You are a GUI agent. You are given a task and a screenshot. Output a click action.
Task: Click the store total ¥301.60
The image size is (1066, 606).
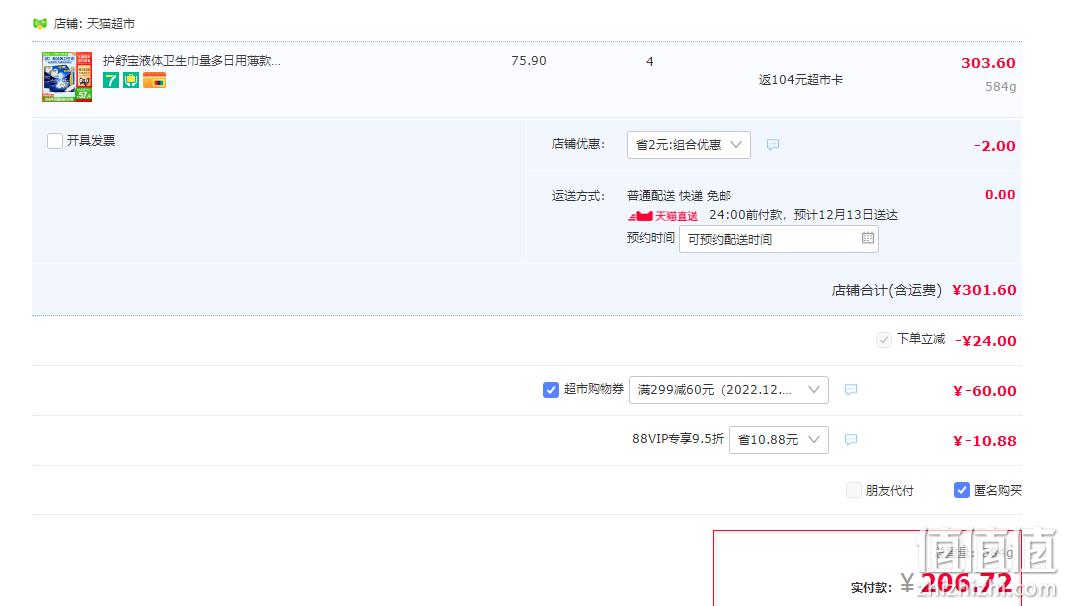984,290
